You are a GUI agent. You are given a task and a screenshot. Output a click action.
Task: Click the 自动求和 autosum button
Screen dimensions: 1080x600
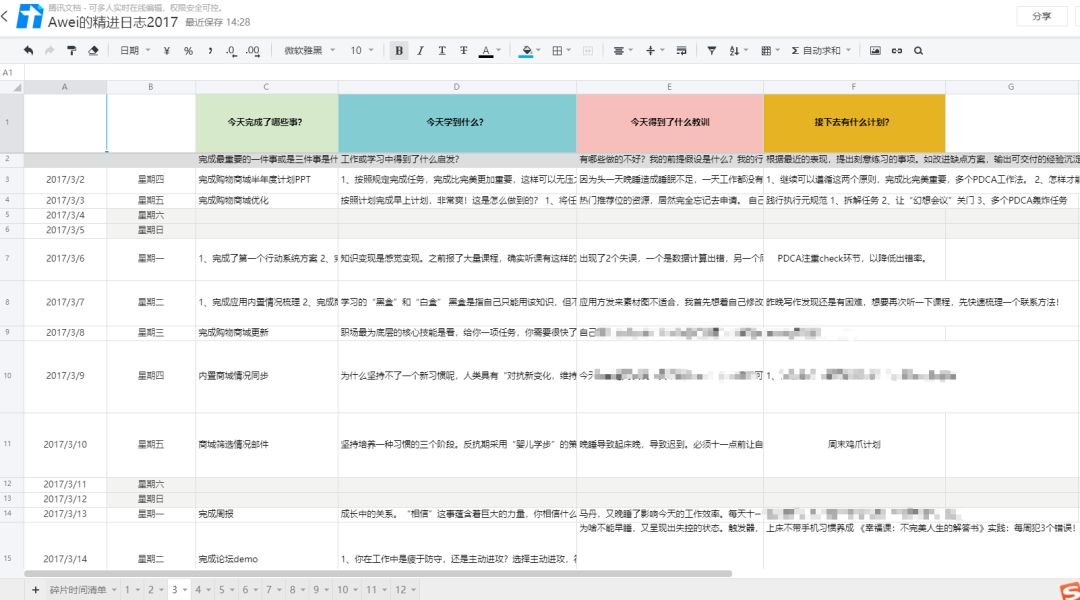821,51
